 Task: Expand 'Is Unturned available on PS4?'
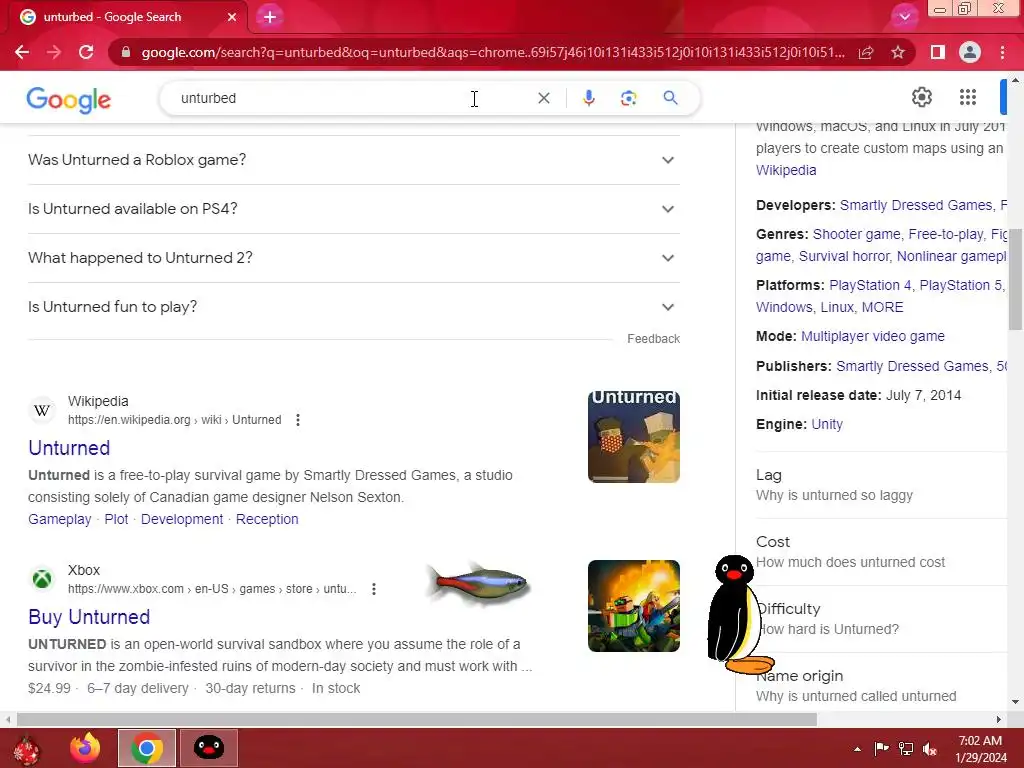353,209
